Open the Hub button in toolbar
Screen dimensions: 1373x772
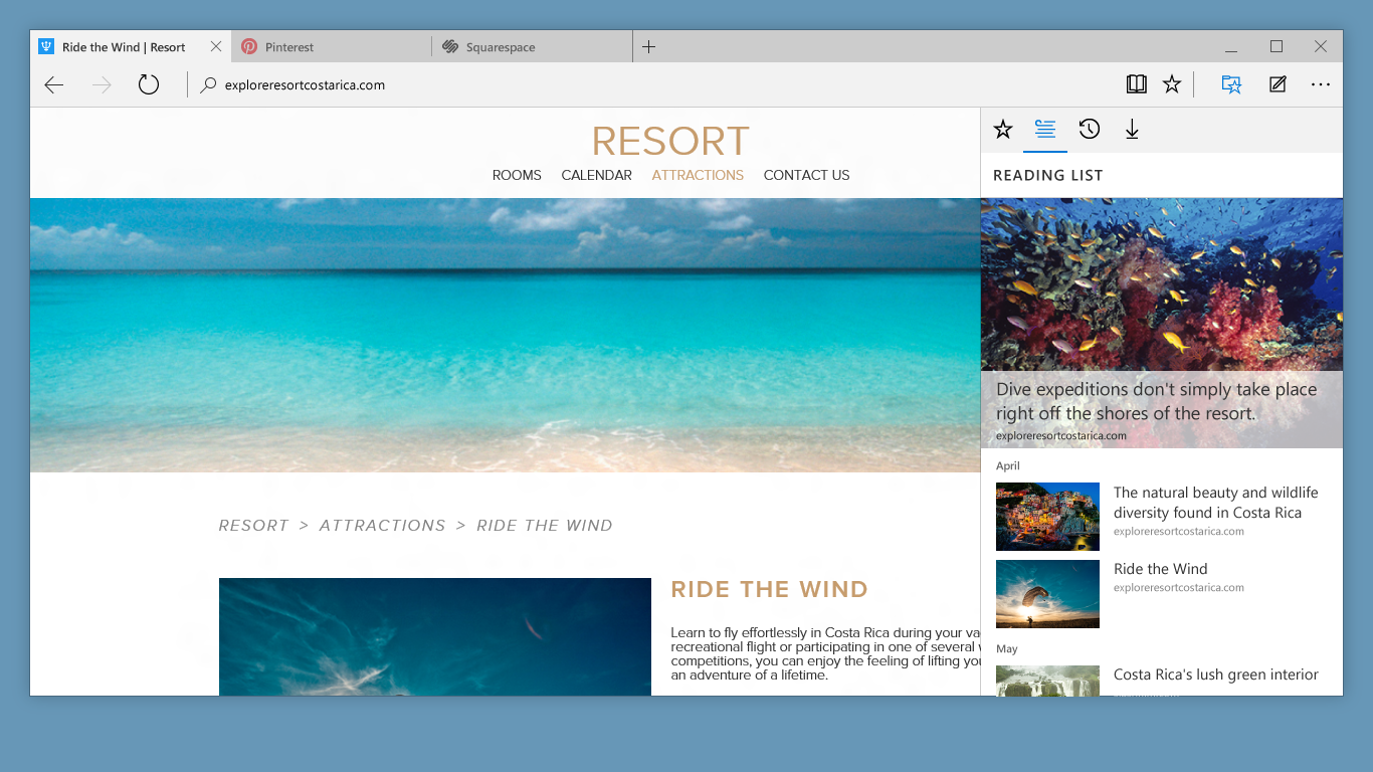(1231, 85)
